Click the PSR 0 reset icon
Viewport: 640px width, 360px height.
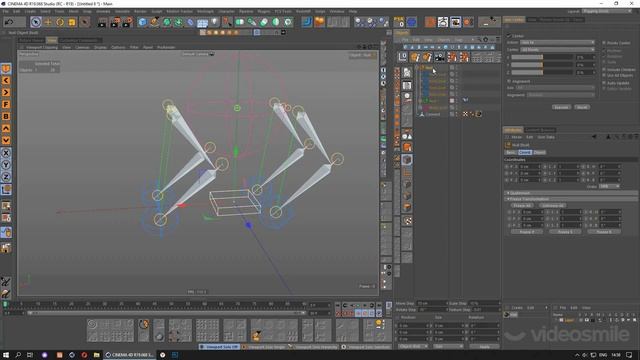coord(399,22)
